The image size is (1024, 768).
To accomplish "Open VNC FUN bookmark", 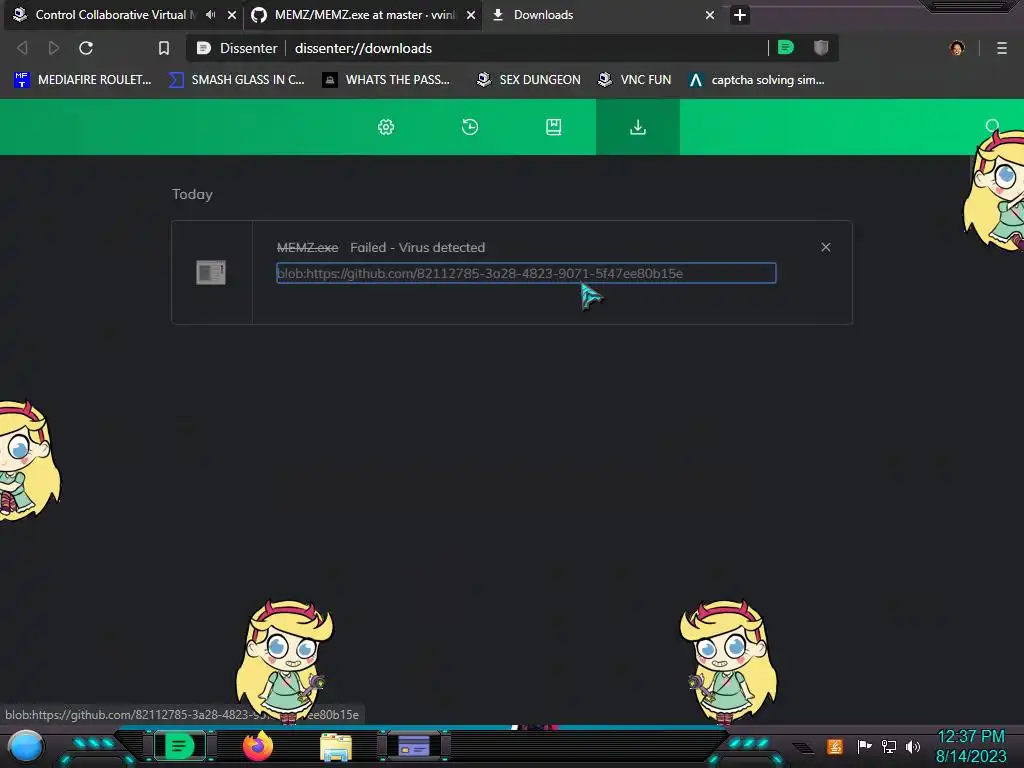I will (634, 80).
